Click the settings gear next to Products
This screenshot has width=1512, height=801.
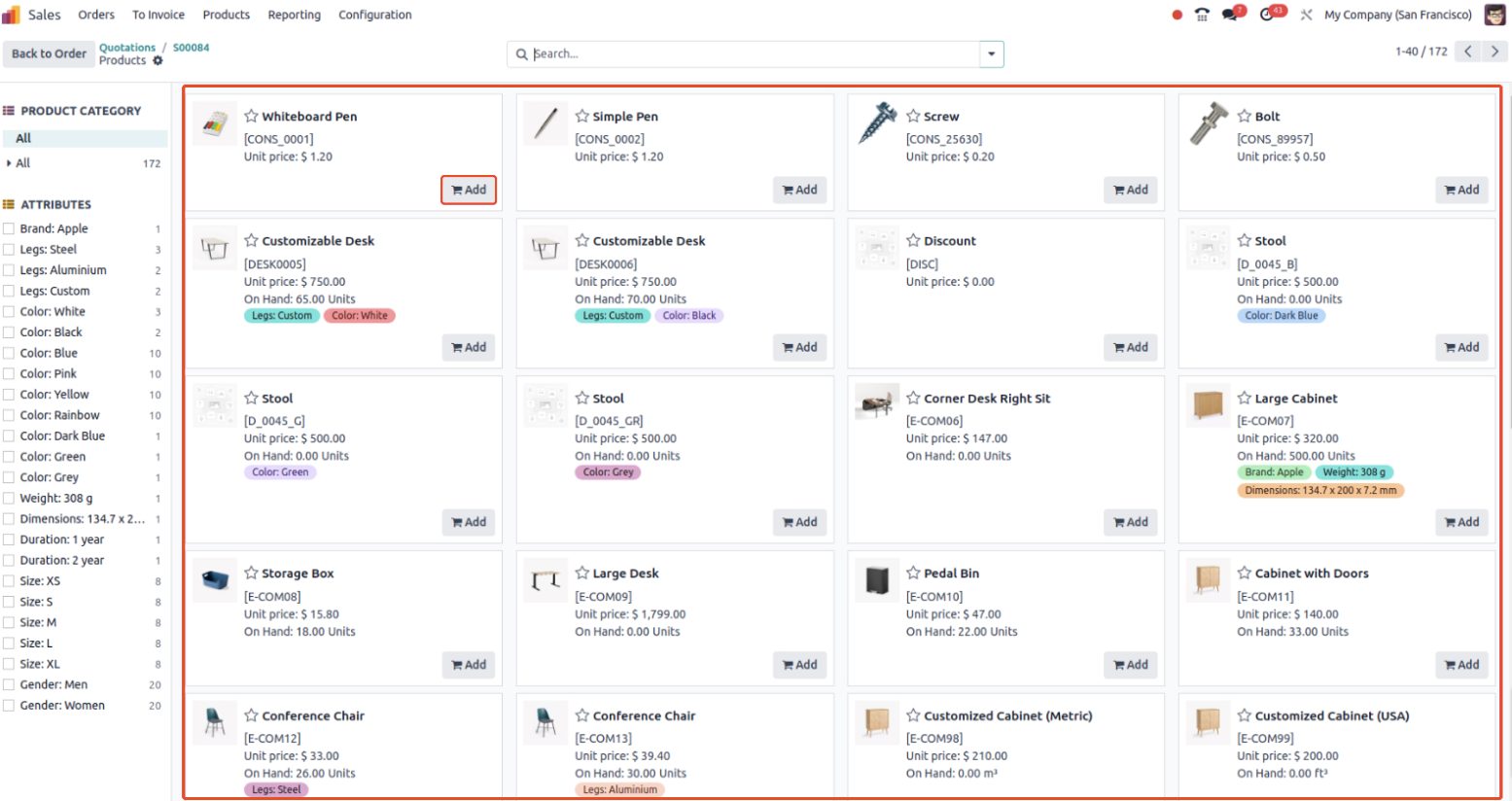pyautogui.click(x=158, y=60)
